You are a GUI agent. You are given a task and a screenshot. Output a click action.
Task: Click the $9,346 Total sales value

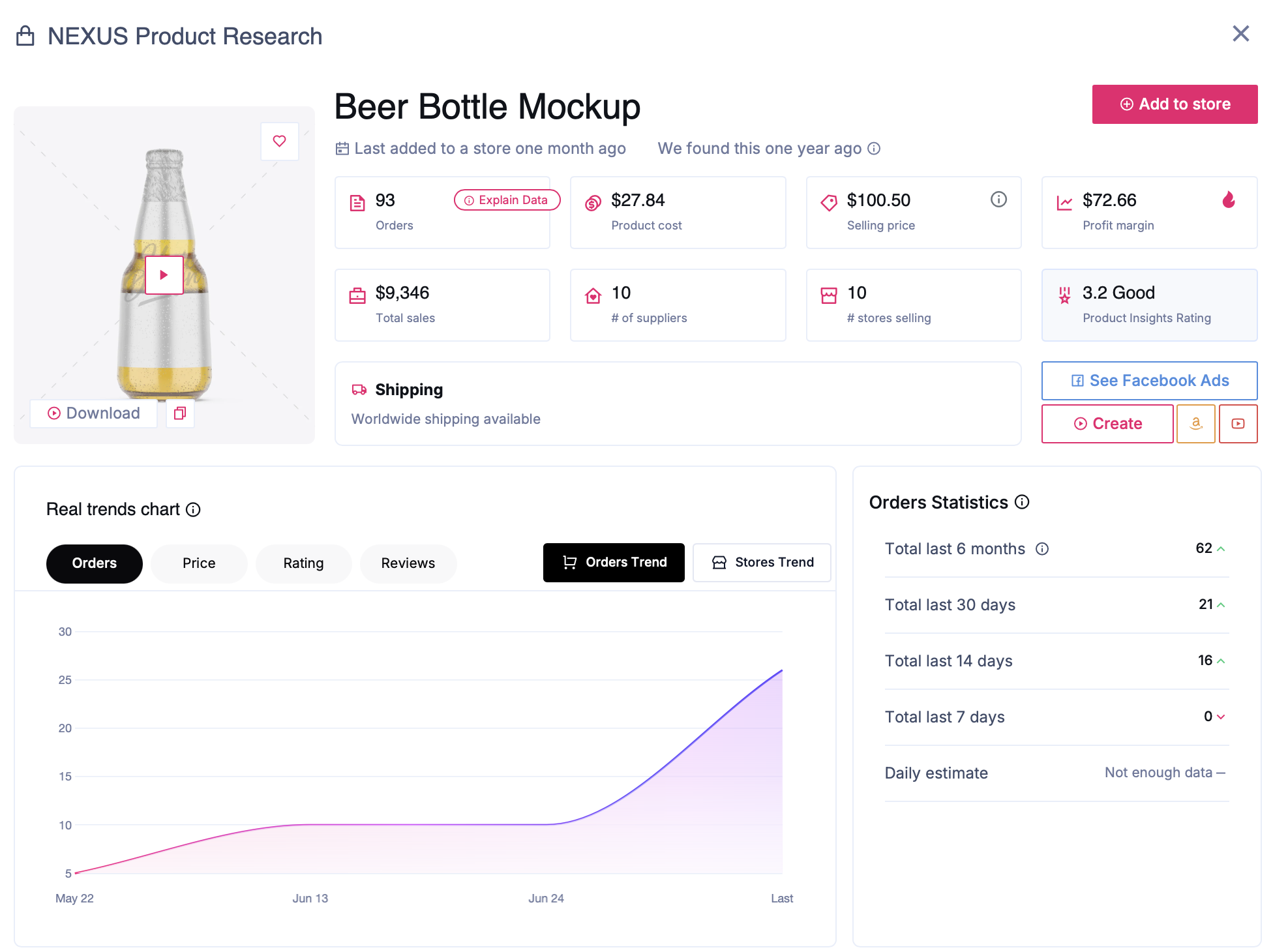402,293
